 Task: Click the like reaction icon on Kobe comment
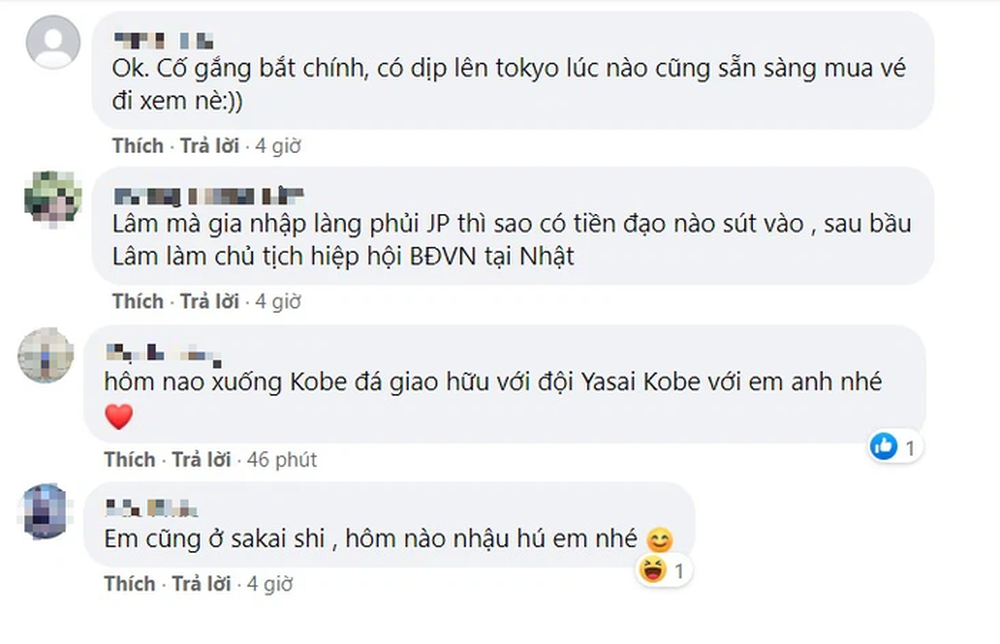pos(883,447)
